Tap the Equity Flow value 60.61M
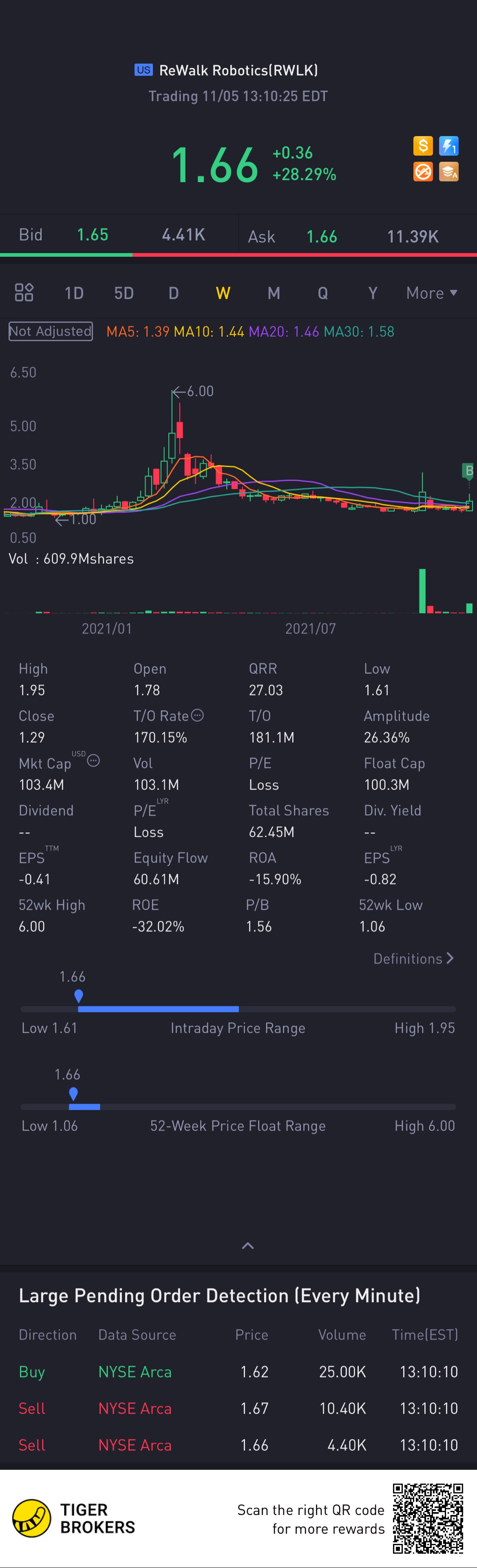The width and height of the screenshot is (477, 1568). point(156,879)
